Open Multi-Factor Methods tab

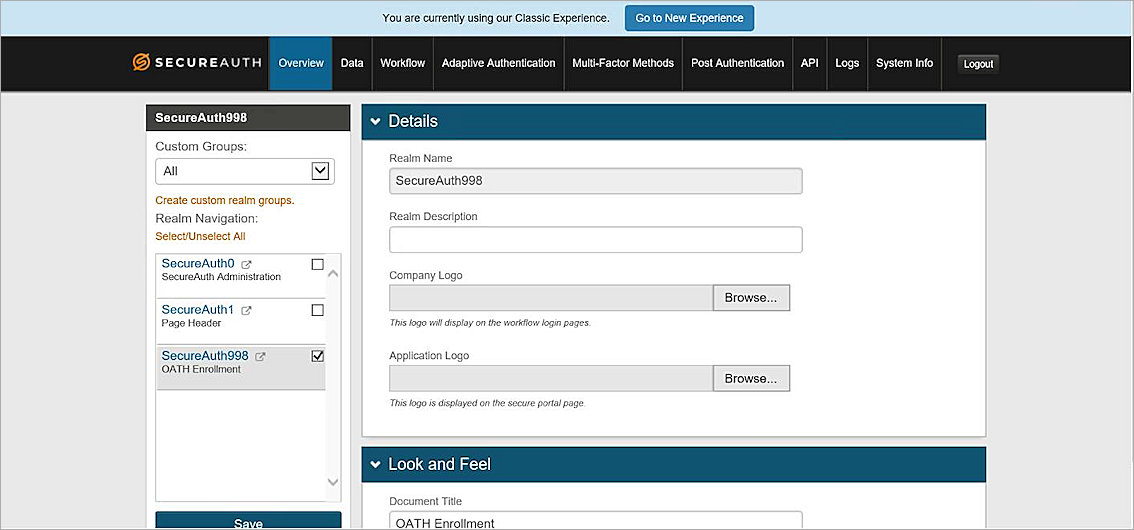pos(623,63)
